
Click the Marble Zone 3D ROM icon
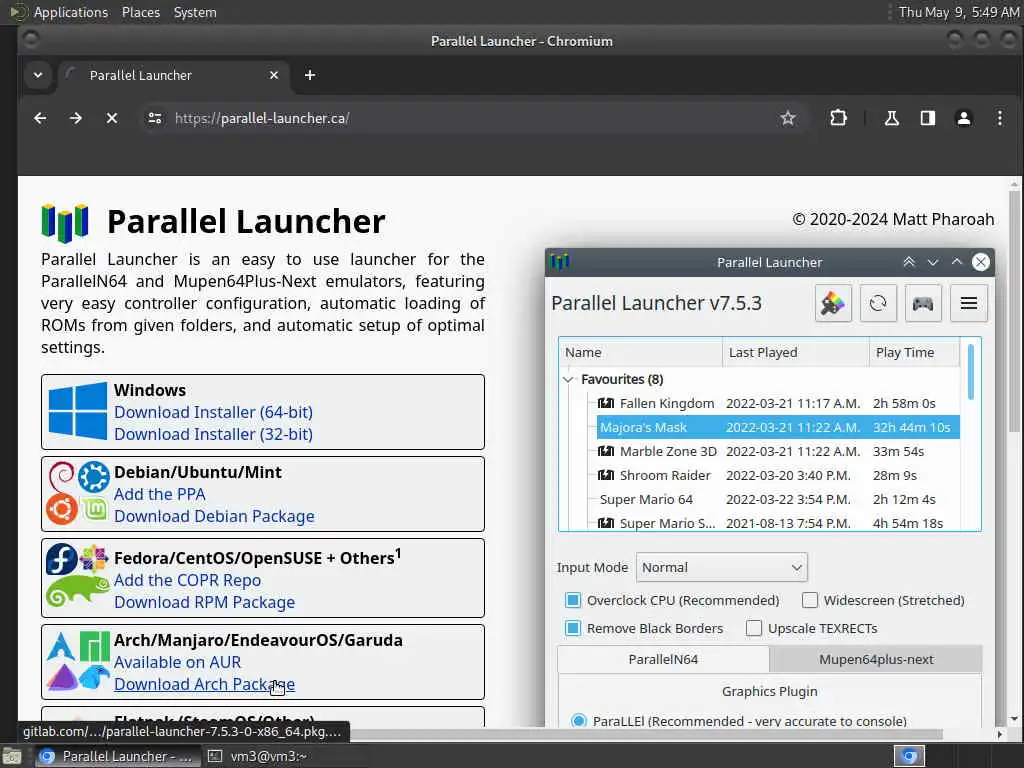[606, 451]
